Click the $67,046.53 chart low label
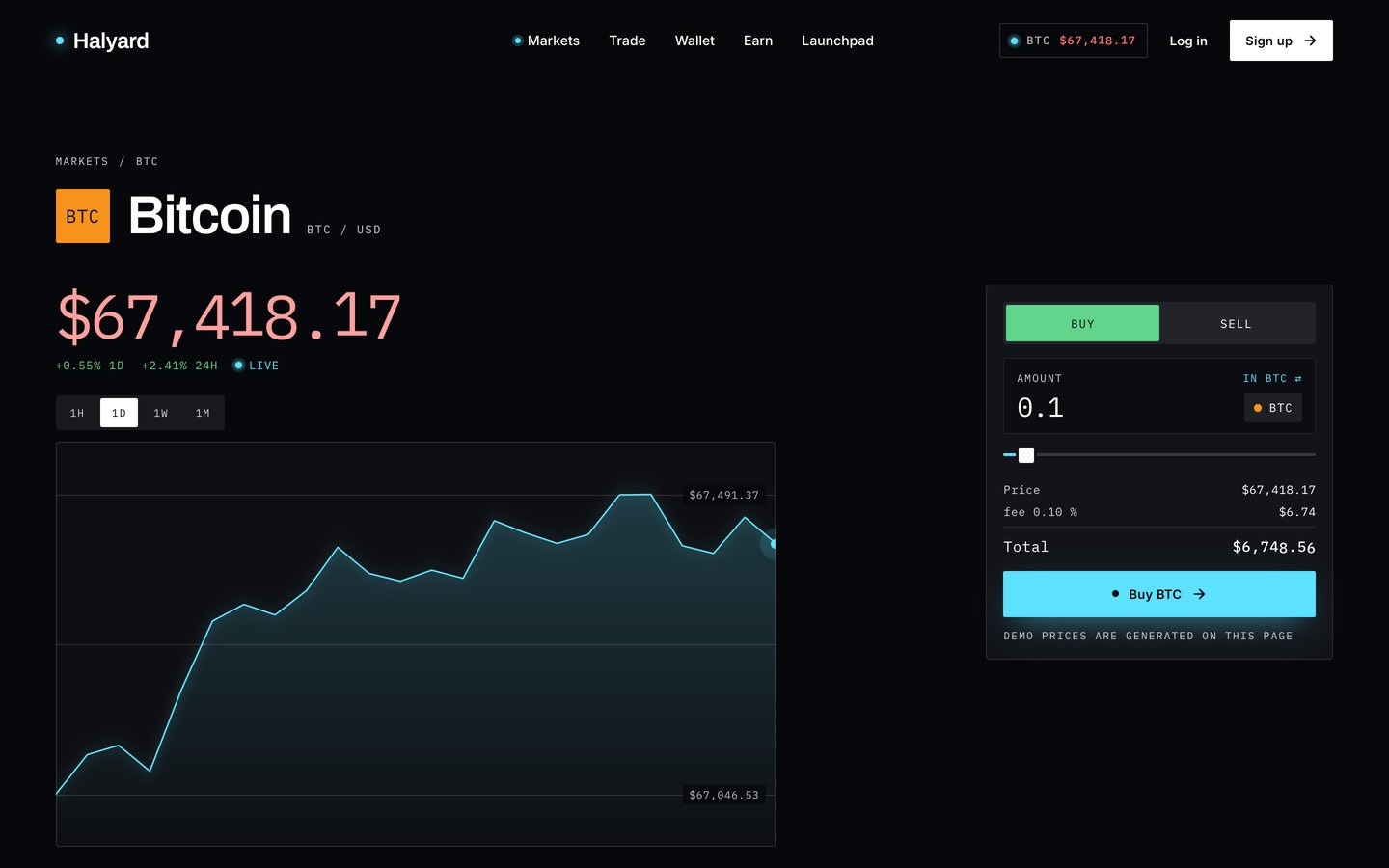1389x868 pixels. [x=723, y=795]
